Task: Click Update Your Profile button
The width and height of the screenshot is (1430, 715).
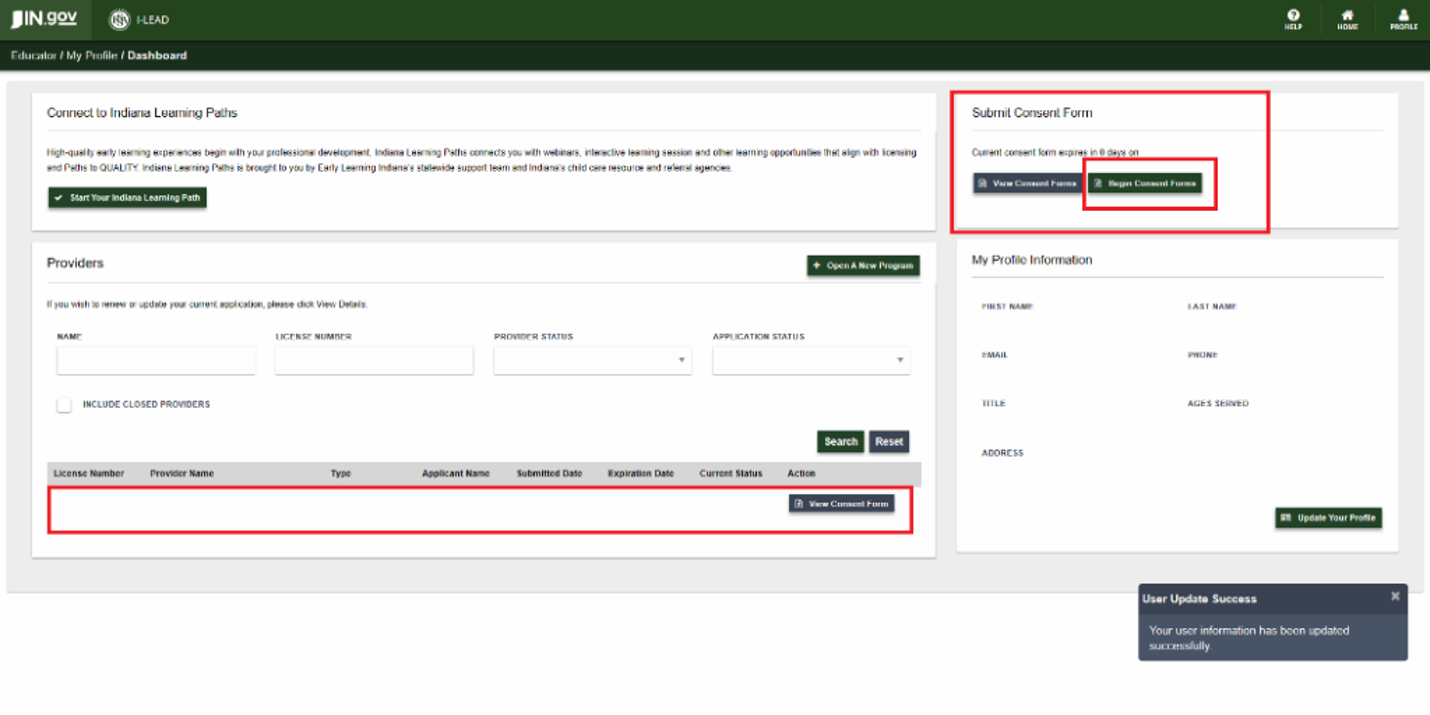Action: [1328, 518]
